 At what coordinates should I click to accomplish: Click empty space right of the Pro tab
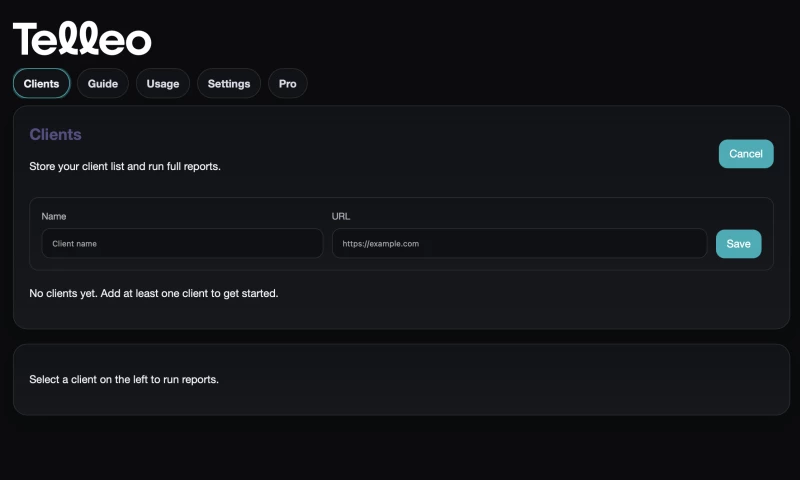pos(550,84)
